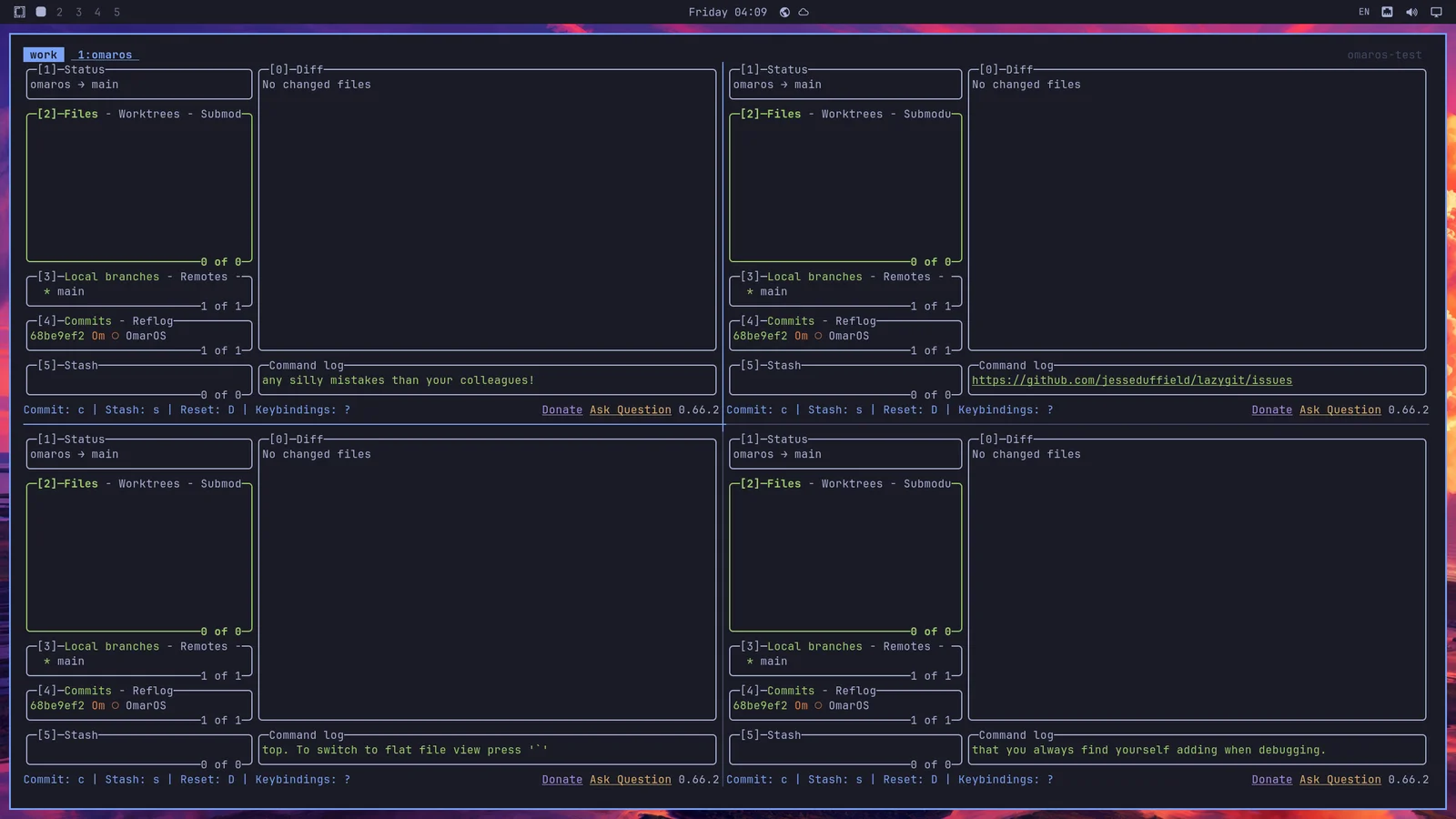Click the monitor icon in the top bar
The width and height of the screenshot is (1456, 819).
click(x=1436, y=12)
